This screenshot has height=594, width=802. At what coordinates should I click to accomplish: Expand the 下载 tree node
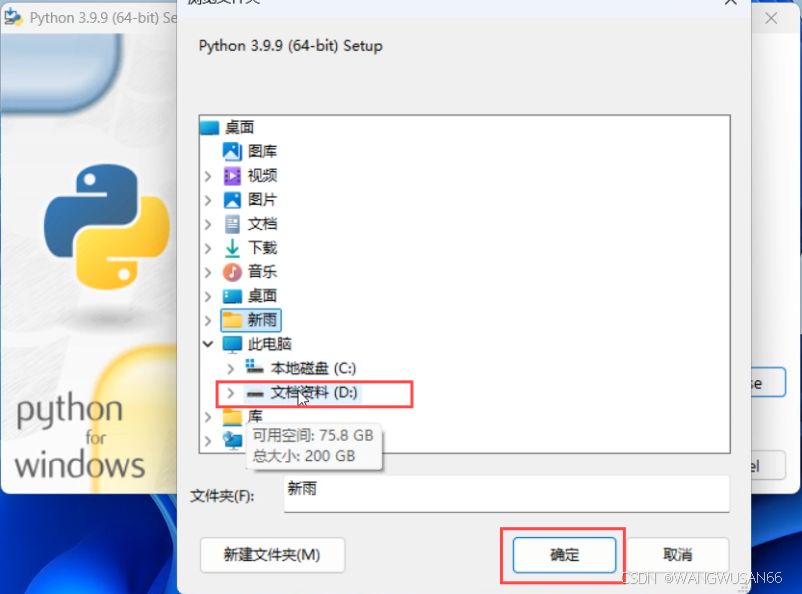click(x=208, y=248)
